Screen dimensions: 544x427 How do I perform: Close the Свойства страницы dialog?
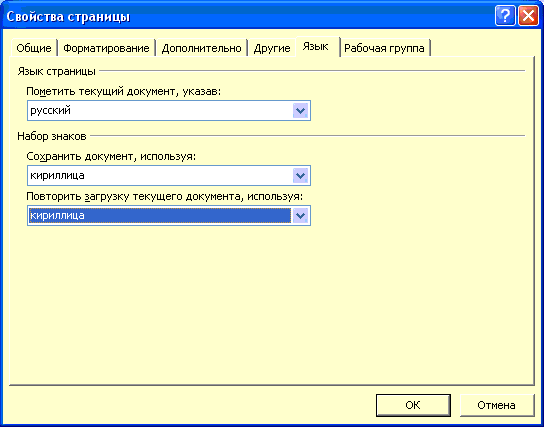528,16
